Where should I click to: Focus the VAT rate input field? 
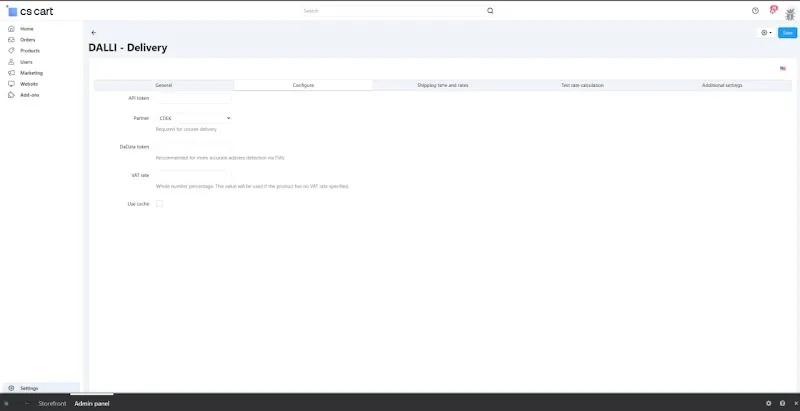click(x=193, y=175)
